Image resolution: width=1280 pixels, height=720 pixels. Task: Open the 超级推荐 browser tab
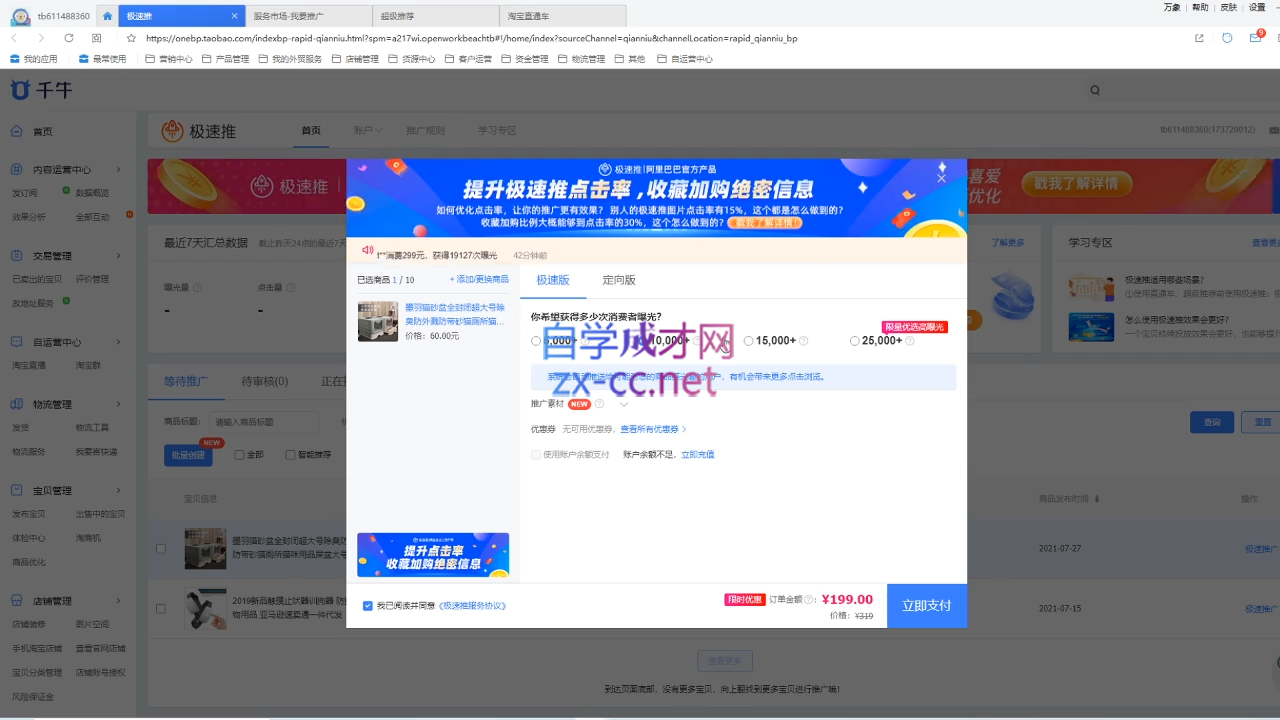click(x=436, y=16)
